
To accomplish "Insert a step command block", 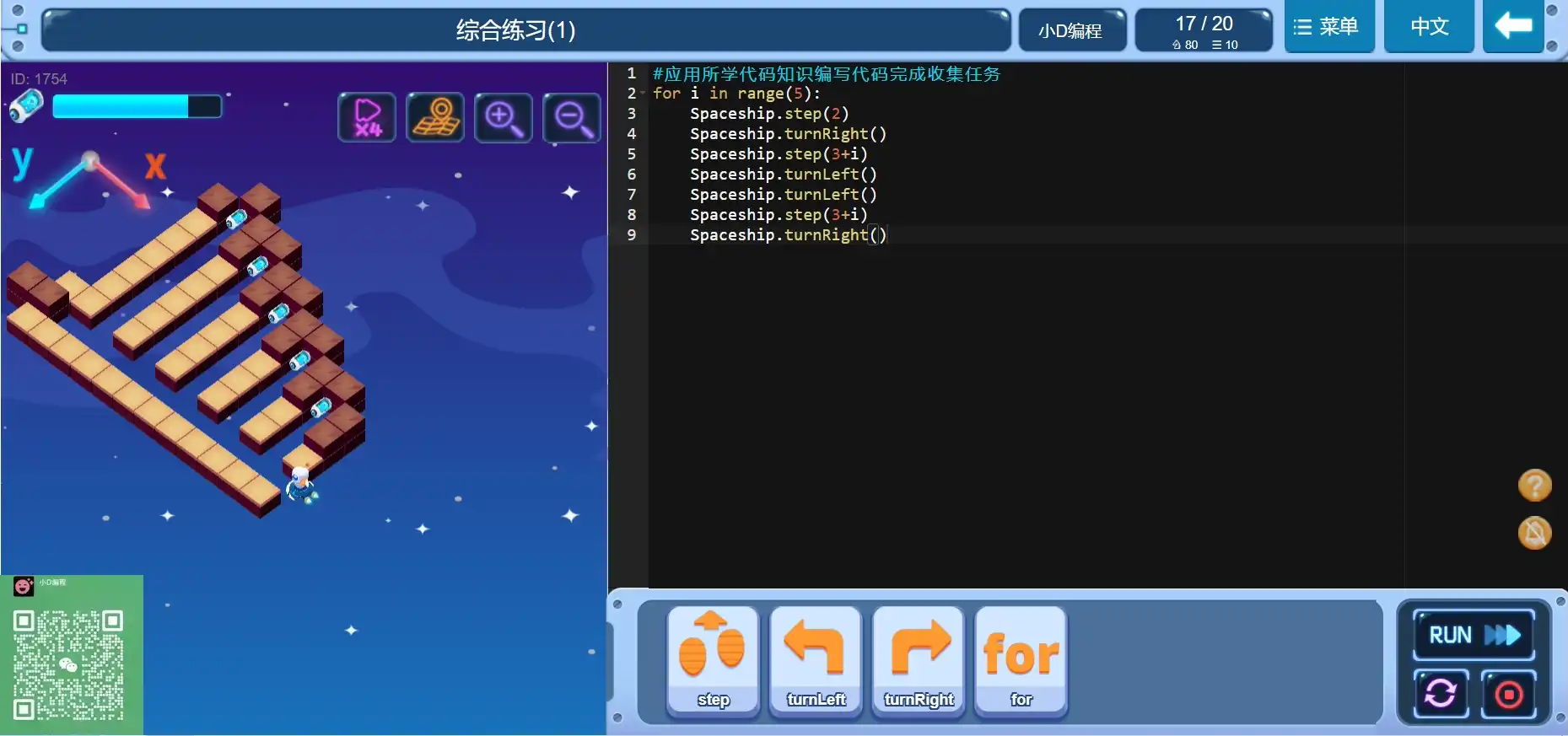I will [x=713, y=662].
